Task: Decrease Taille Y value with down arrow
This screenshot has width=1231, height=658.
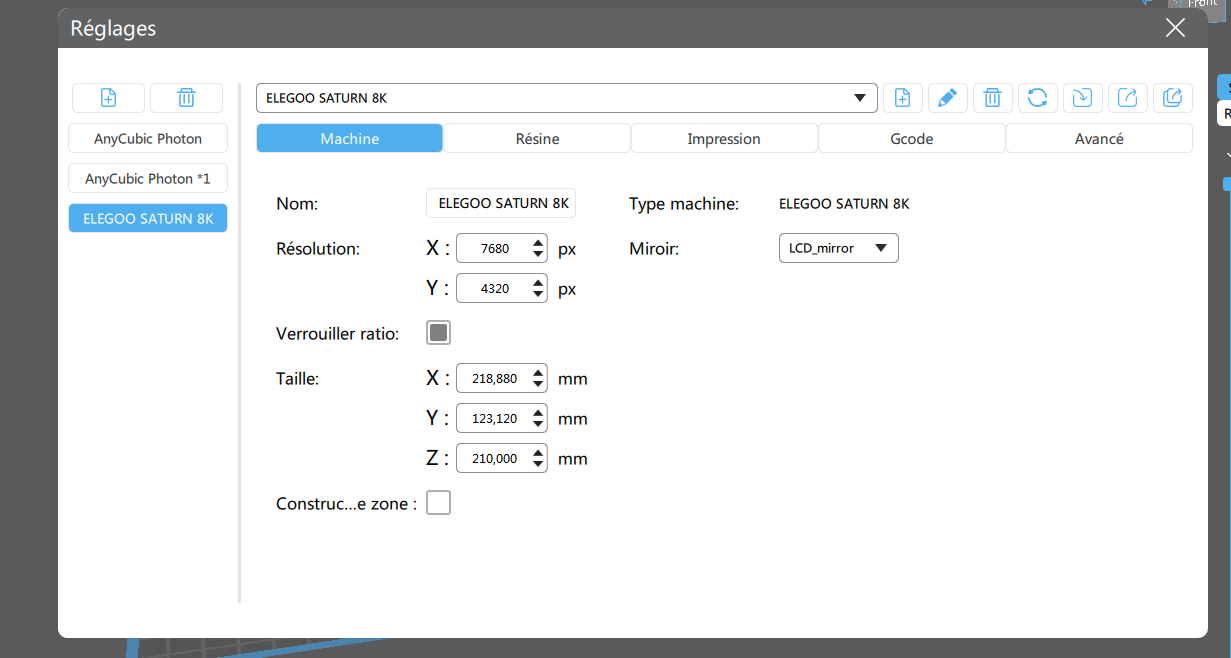Action: tap(539, 424)
